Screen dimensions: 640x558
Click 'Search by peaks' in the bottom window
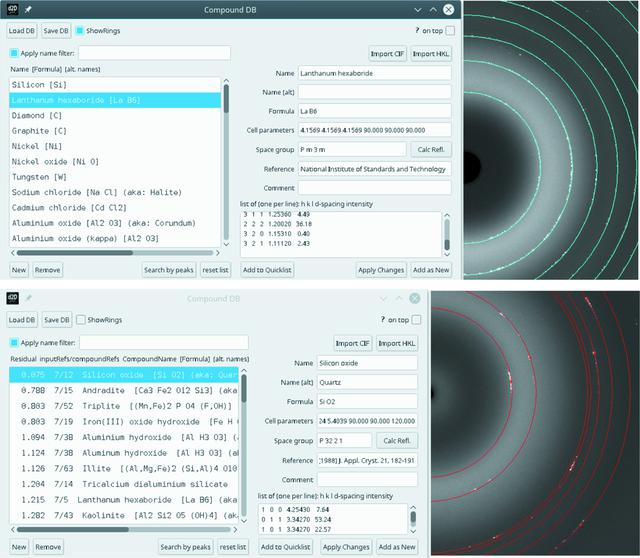[185, 547]
